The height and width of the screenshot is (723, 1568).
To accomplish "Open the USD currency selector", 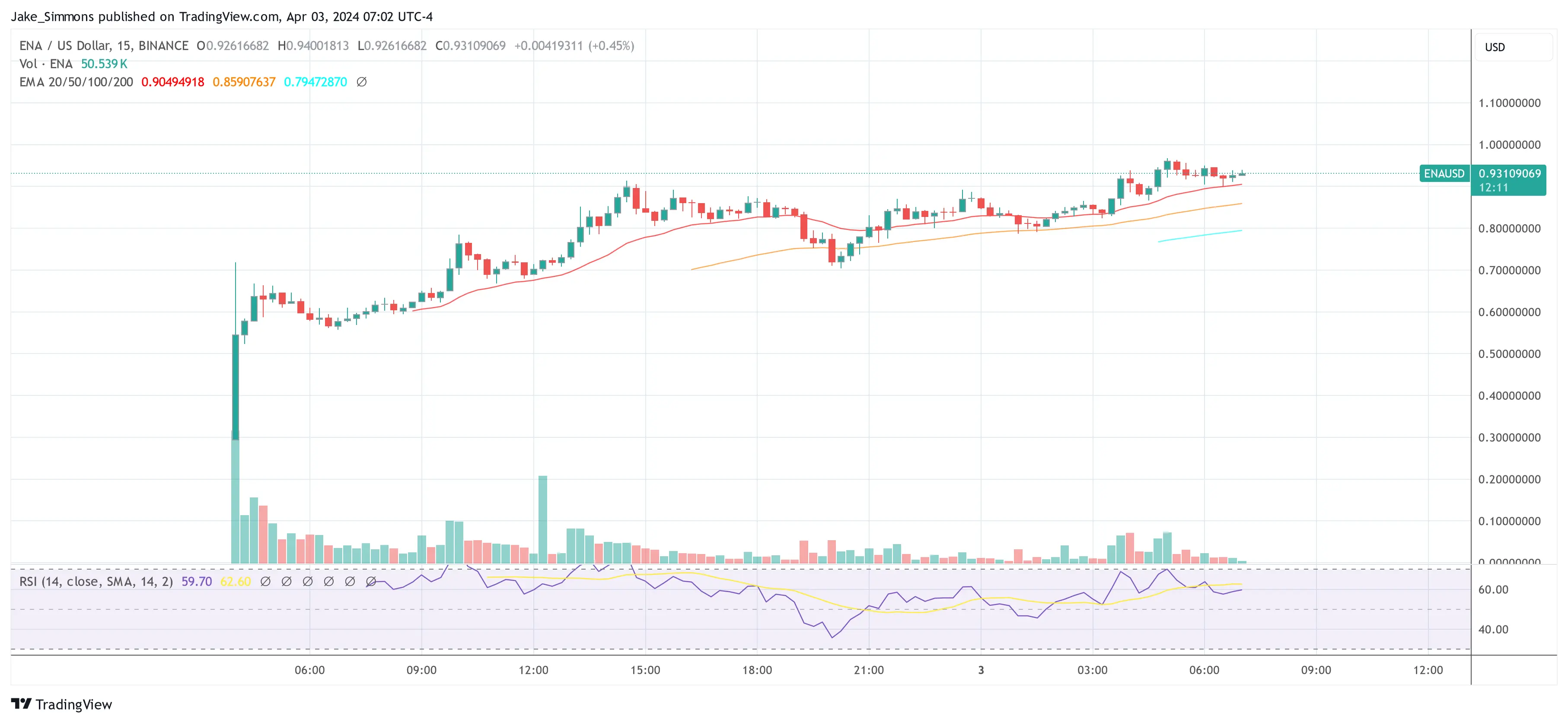I will 1513,48.
